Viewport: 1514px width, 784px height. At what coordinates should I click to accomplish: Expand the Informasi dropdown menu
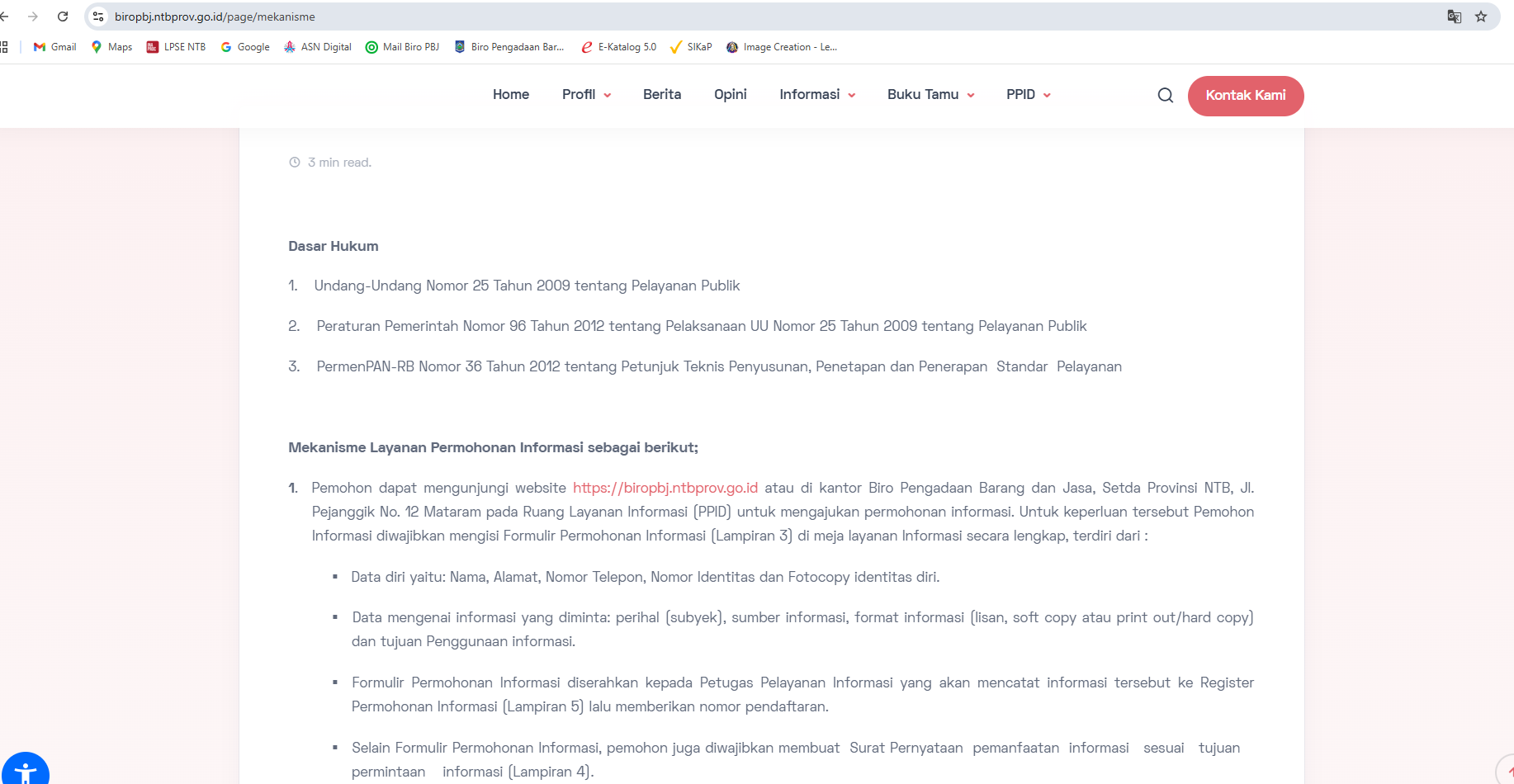point(816,95)
